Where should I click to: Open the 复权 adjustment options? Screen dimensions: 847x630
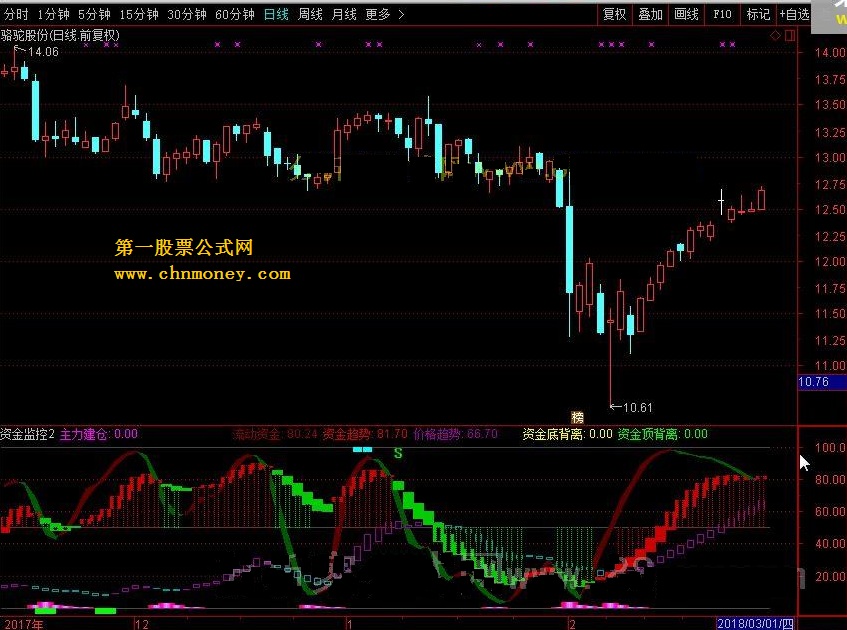[x=614, y=15]
